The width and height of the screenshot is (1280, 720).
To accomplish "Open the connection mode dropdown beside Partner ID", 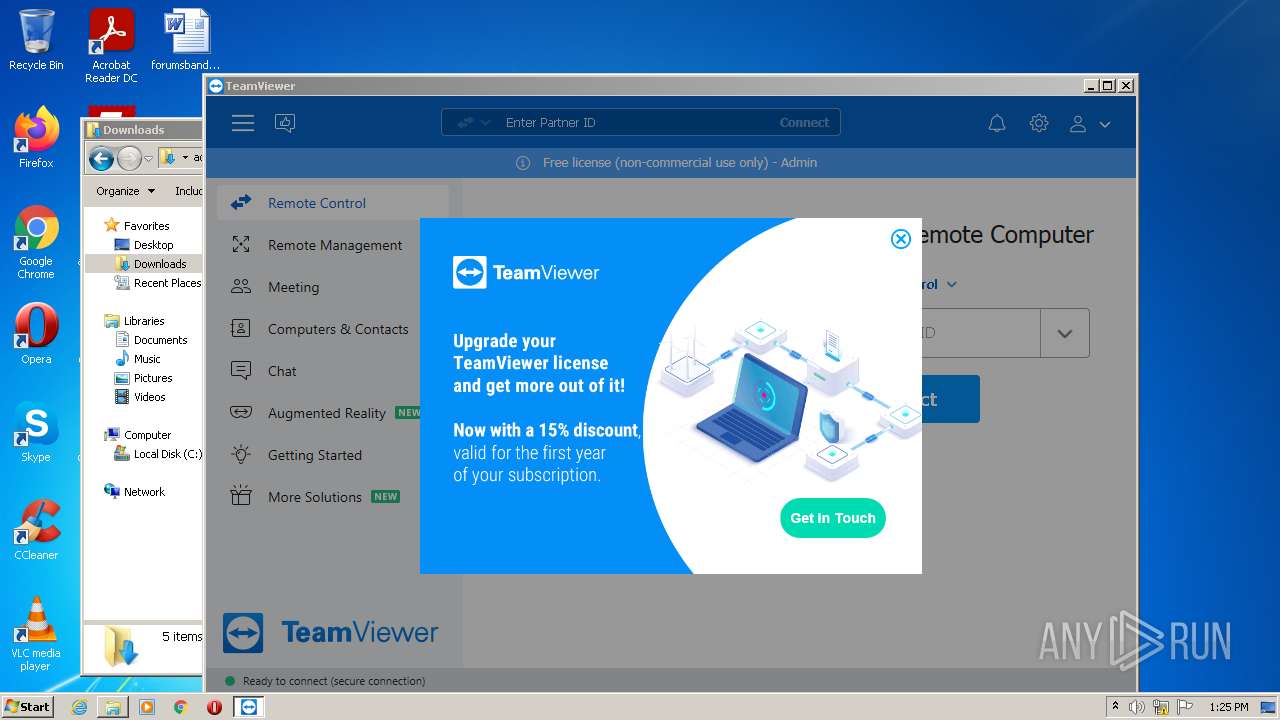I will point(474,122).
